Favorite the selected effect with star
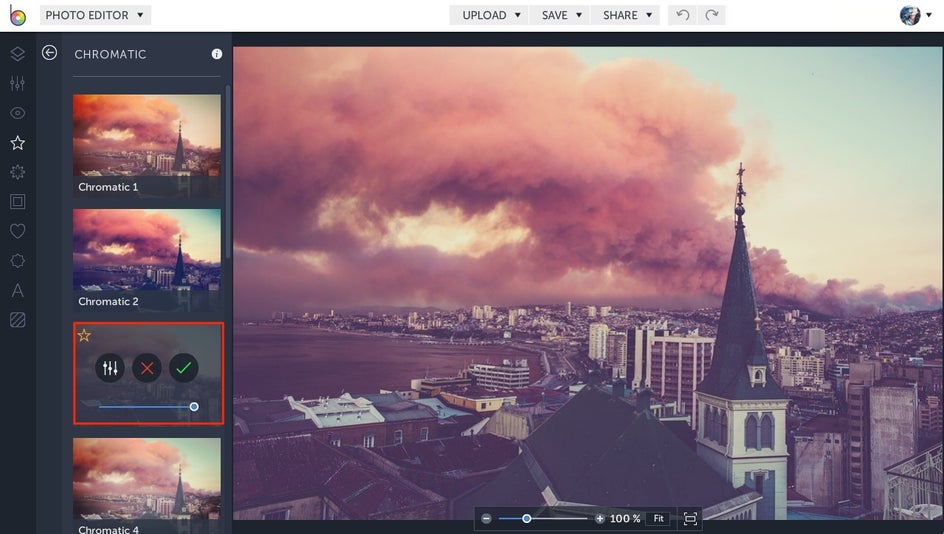Viewport: 944px width, 534px height. 84,335
